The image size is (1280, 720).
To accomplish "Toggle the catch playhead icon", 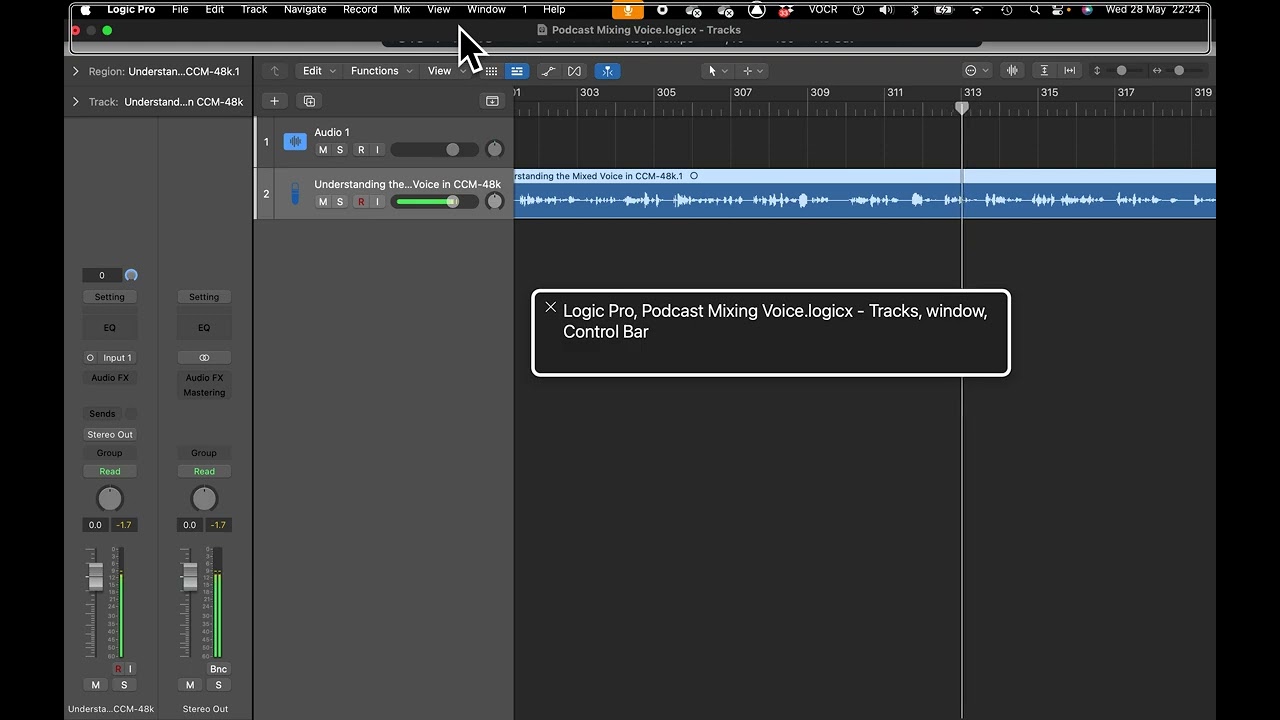I will point(607,71).
